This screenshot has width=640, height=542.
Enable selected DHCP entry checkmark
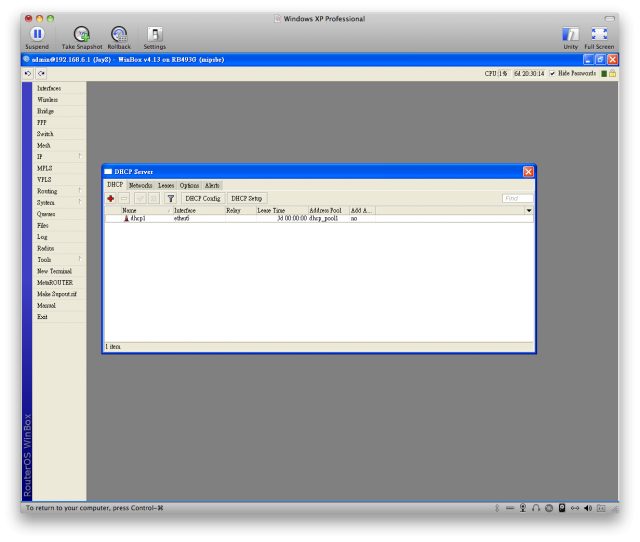140,198
